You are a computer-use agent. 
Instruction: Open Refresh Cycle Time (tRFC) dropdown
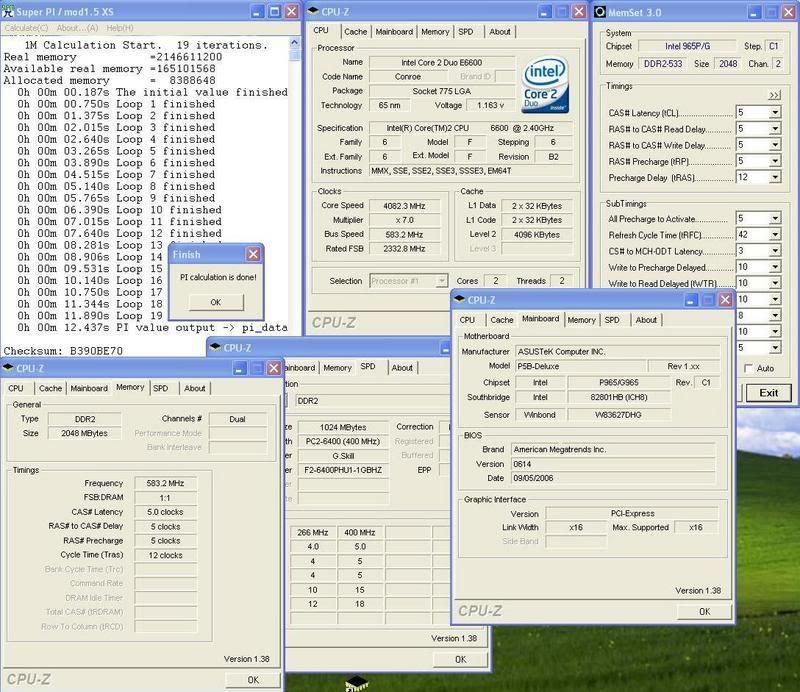click(x=775, y=235)
